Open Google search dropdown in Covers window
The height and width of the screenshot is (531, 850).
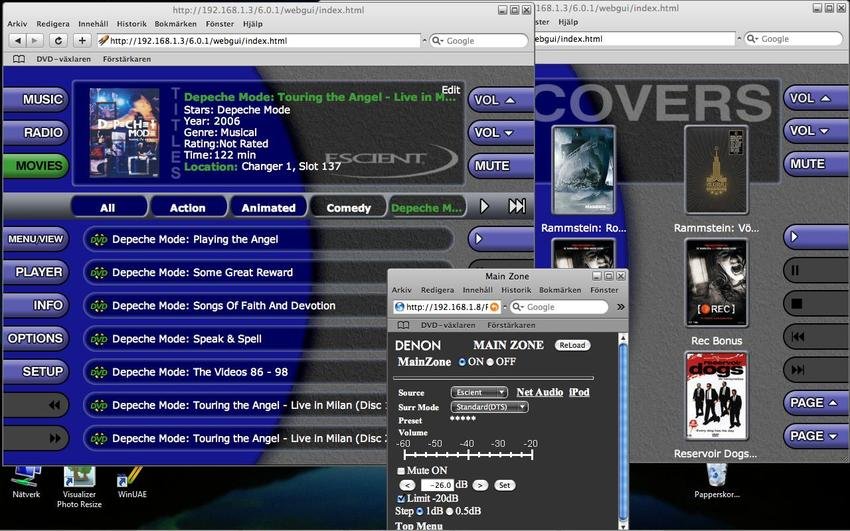click(x=752, y=39)
